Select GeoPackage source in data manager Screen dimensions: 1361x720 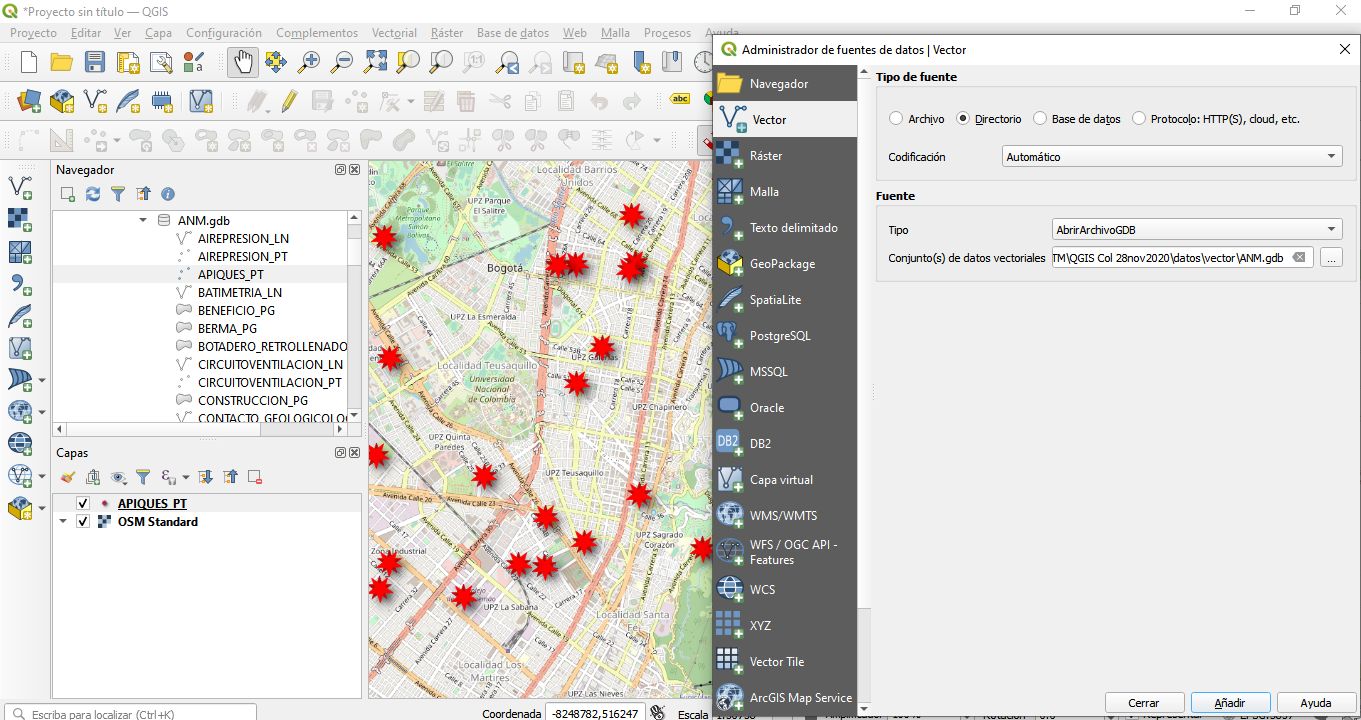pyautogui.click(x=785, y=264)
